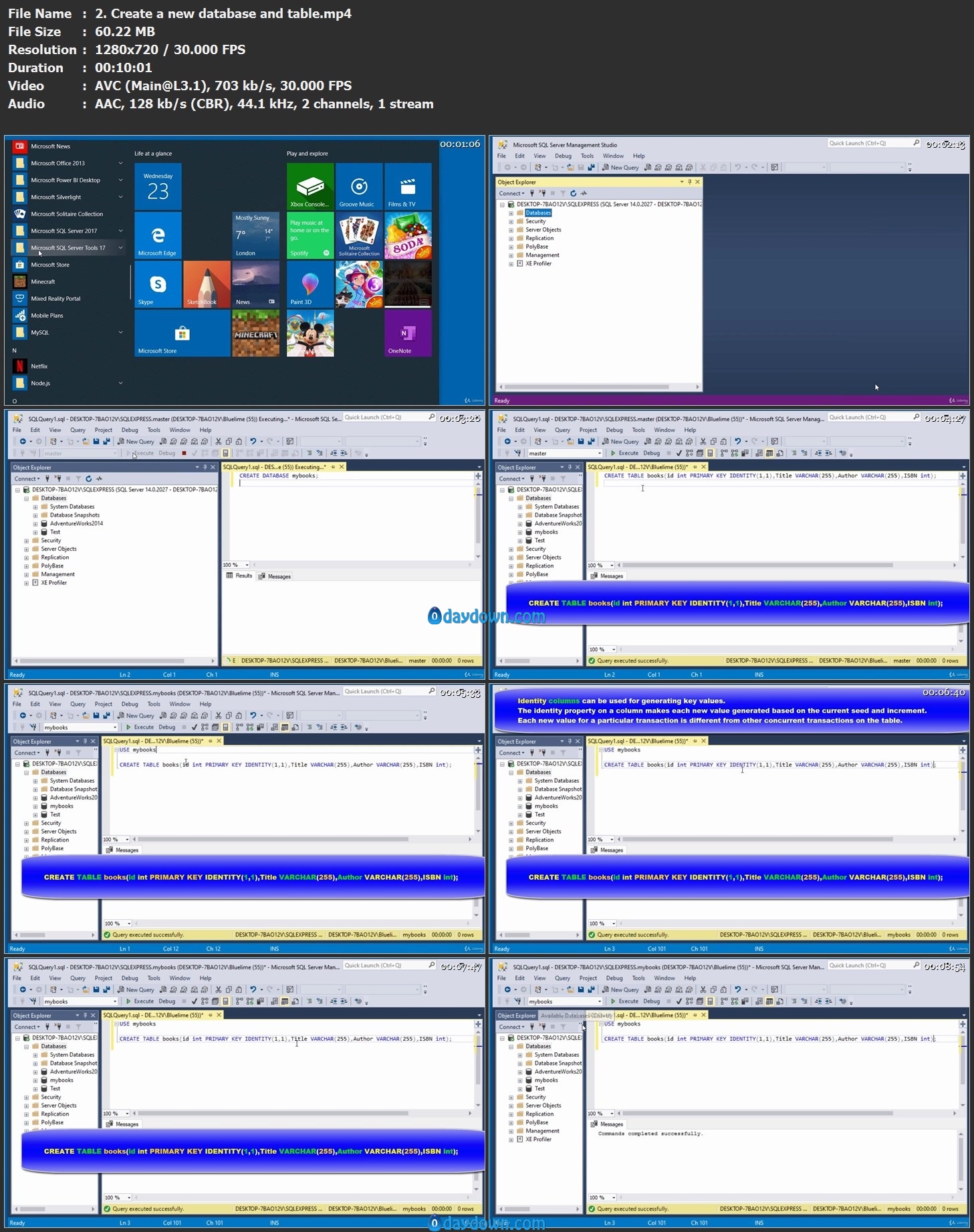Screen dimensions: 974x1232
Task: Open the Candy Crush Soda tile
Action: click(408, 235)
